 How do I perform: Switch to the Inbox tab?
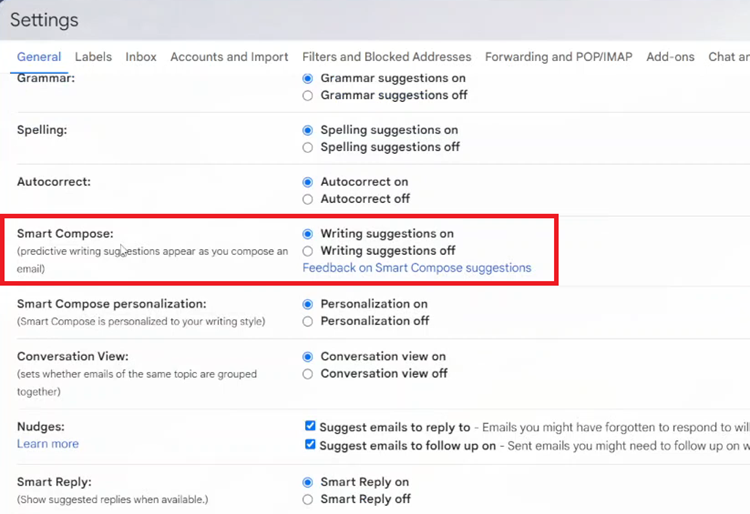coord(141,57)
